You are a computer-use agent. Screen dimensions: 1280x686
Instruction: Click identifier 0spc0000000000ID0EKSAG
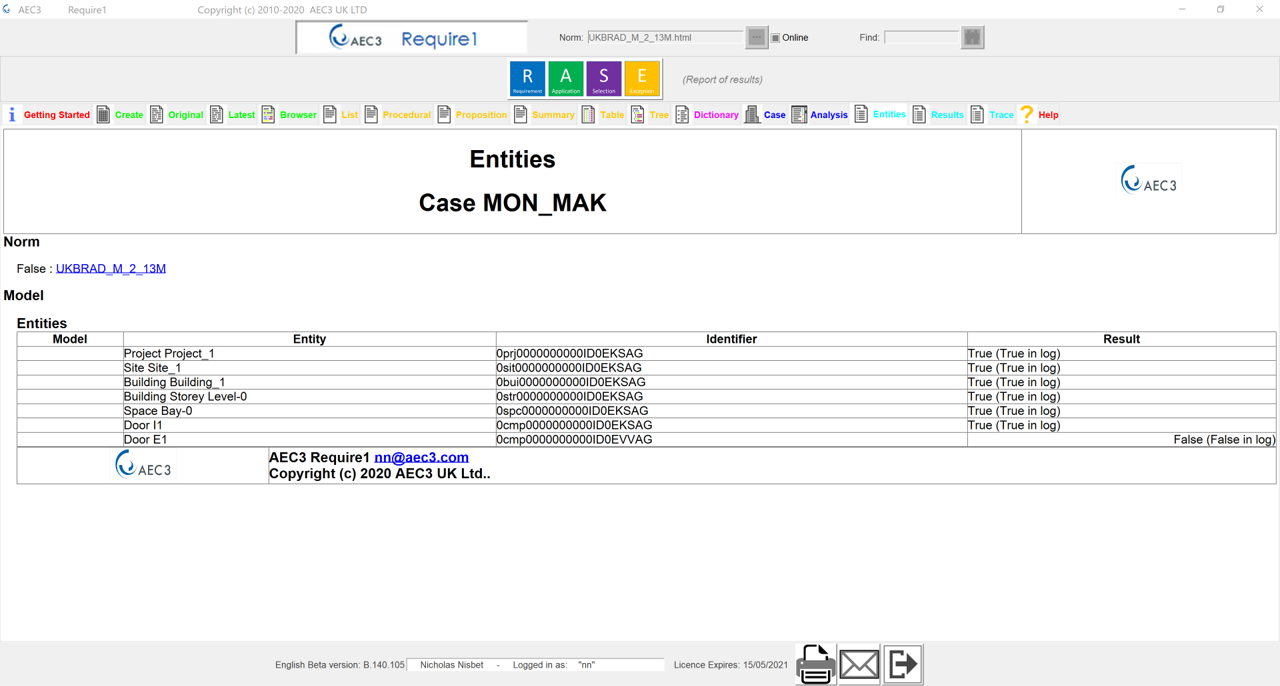572,411
